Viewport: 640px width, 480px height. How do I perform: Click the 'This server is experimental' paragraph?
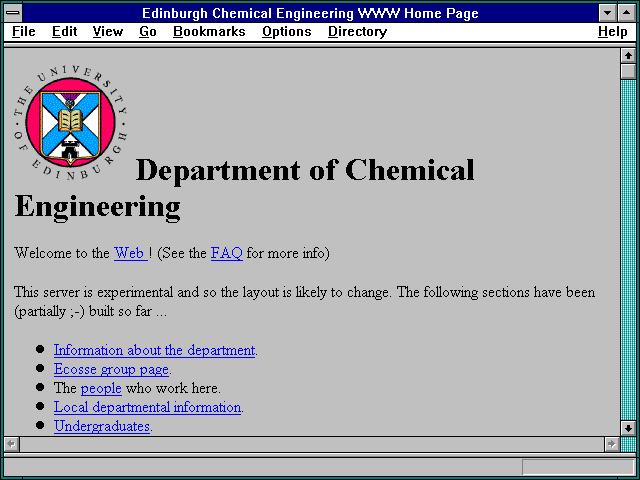coord(304,302)
